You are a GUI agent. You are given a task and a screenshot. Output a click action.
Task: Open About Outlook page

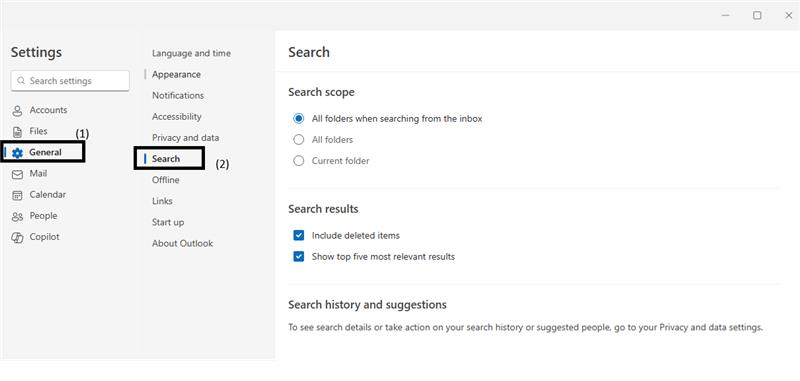tap(182, 243)
